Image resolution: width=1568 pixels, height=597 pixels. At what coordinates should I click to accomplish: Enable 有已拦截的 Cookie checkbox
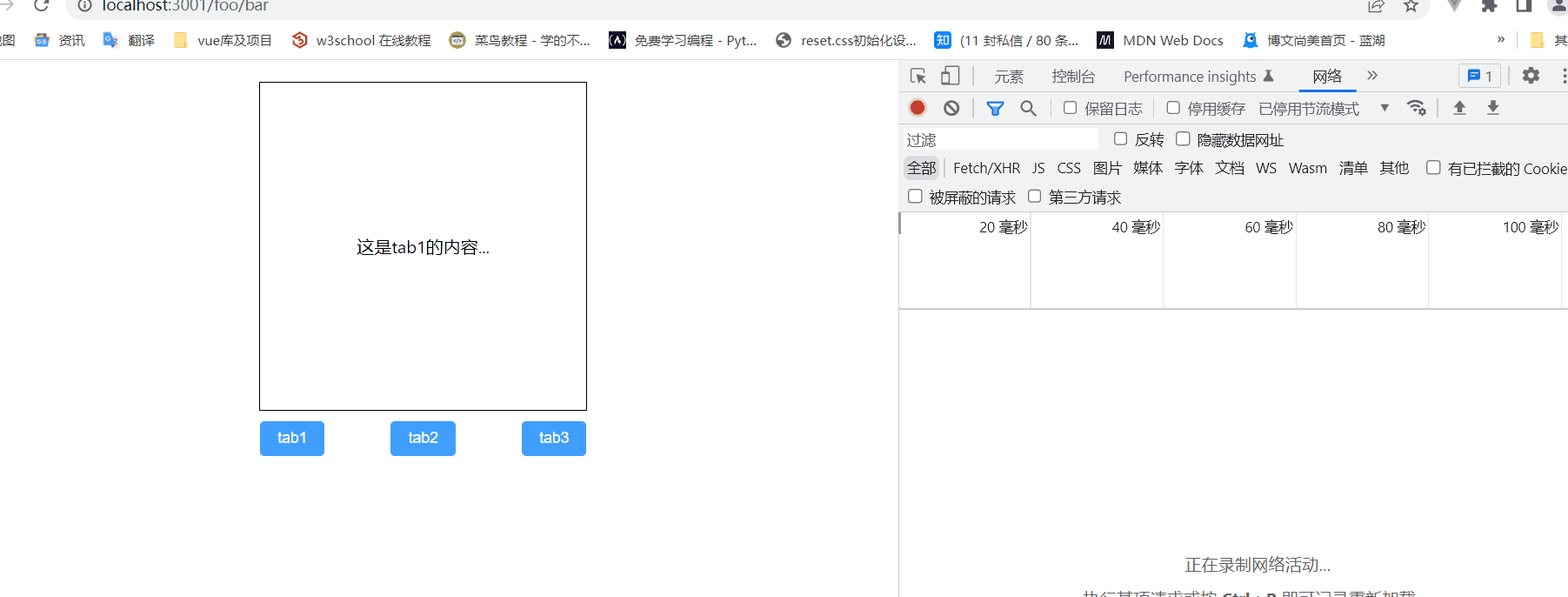click(x=1433, y=168)
